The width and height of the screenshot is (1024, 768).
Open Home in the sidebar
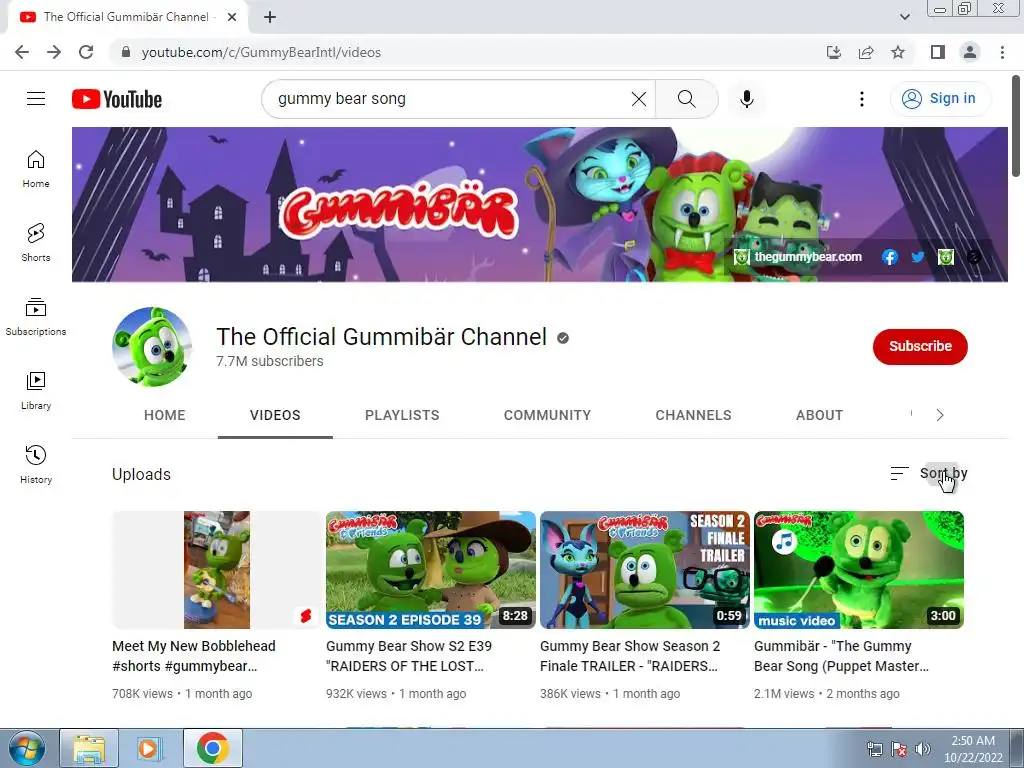pos(36,168)
